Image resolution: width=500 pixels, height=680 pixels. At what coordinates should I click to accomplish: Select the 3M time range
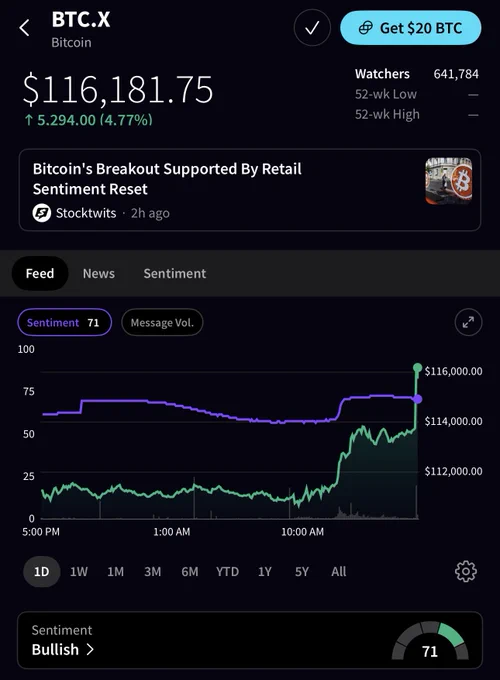tap(153, 572)
